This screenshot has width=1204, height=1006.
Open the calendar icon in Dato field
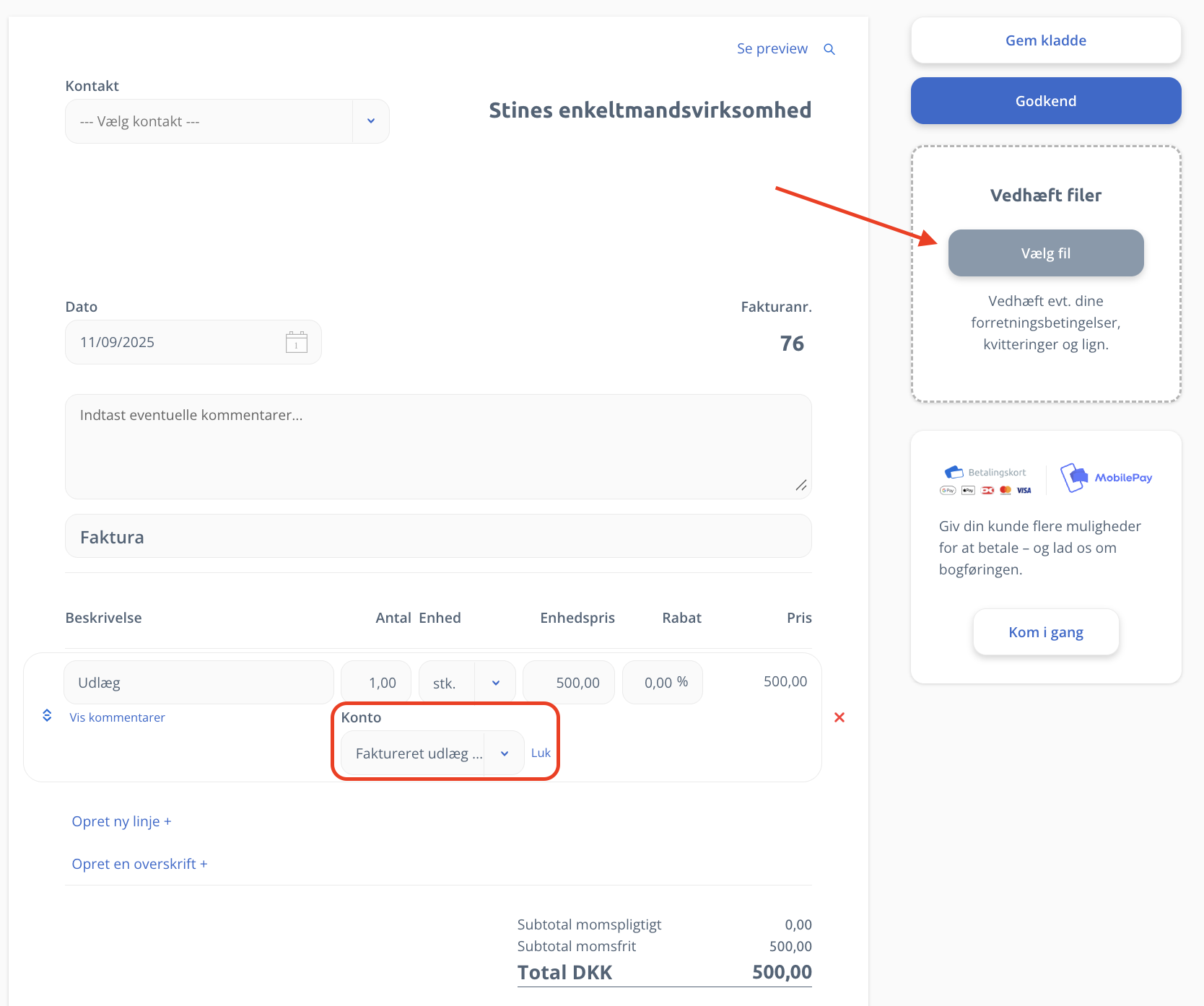point(296,342)
